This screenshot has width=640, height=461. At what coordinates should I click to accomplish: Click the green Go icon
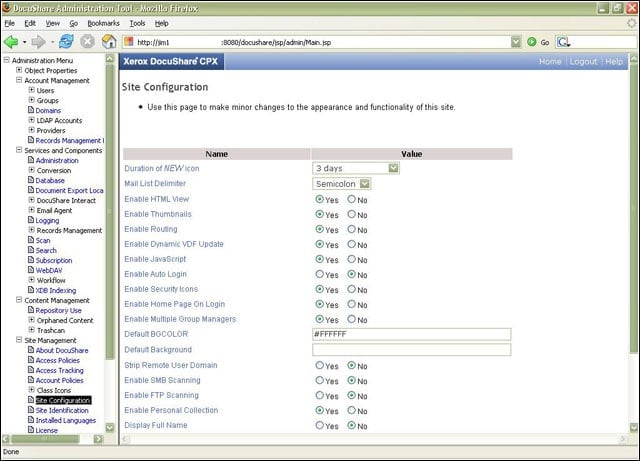[531, 42]
